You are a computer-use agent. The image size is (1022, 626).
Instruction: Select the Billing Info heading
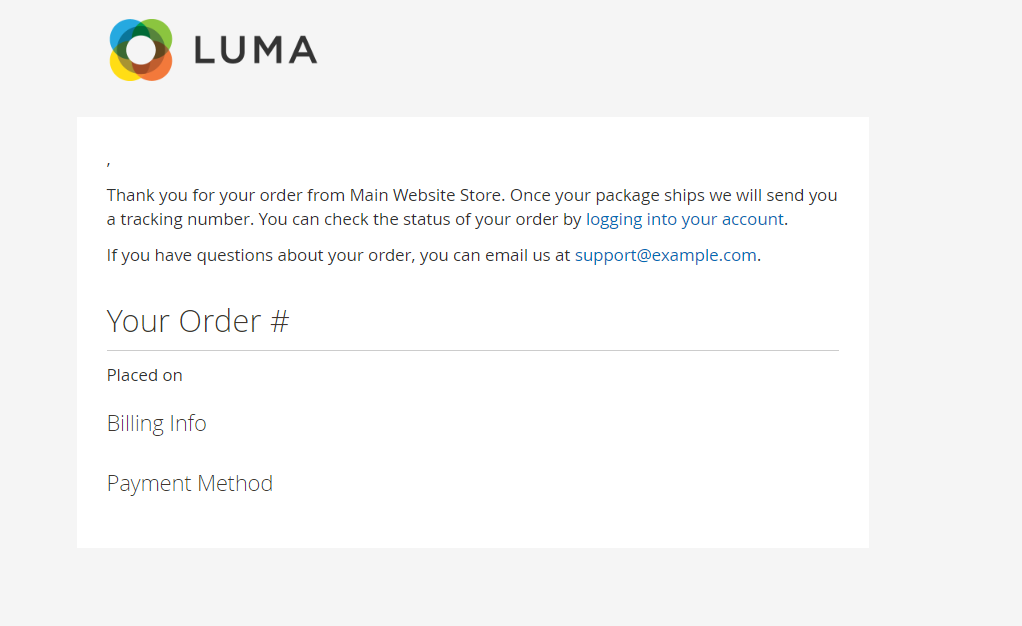[x=156, y=423]
